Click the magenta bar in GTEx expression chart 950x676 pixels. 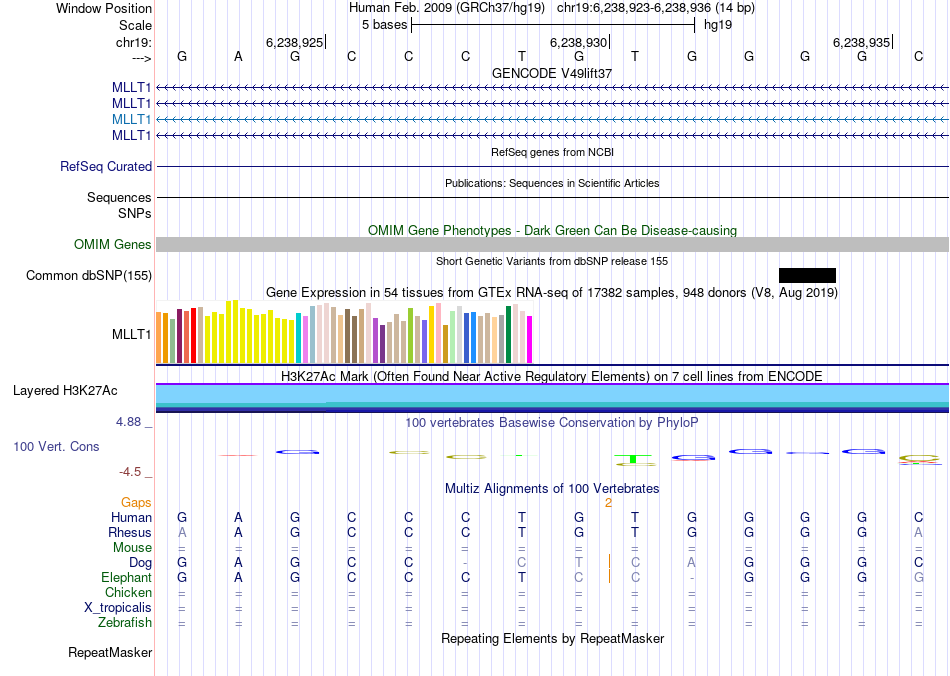click(x=529, y=340)
